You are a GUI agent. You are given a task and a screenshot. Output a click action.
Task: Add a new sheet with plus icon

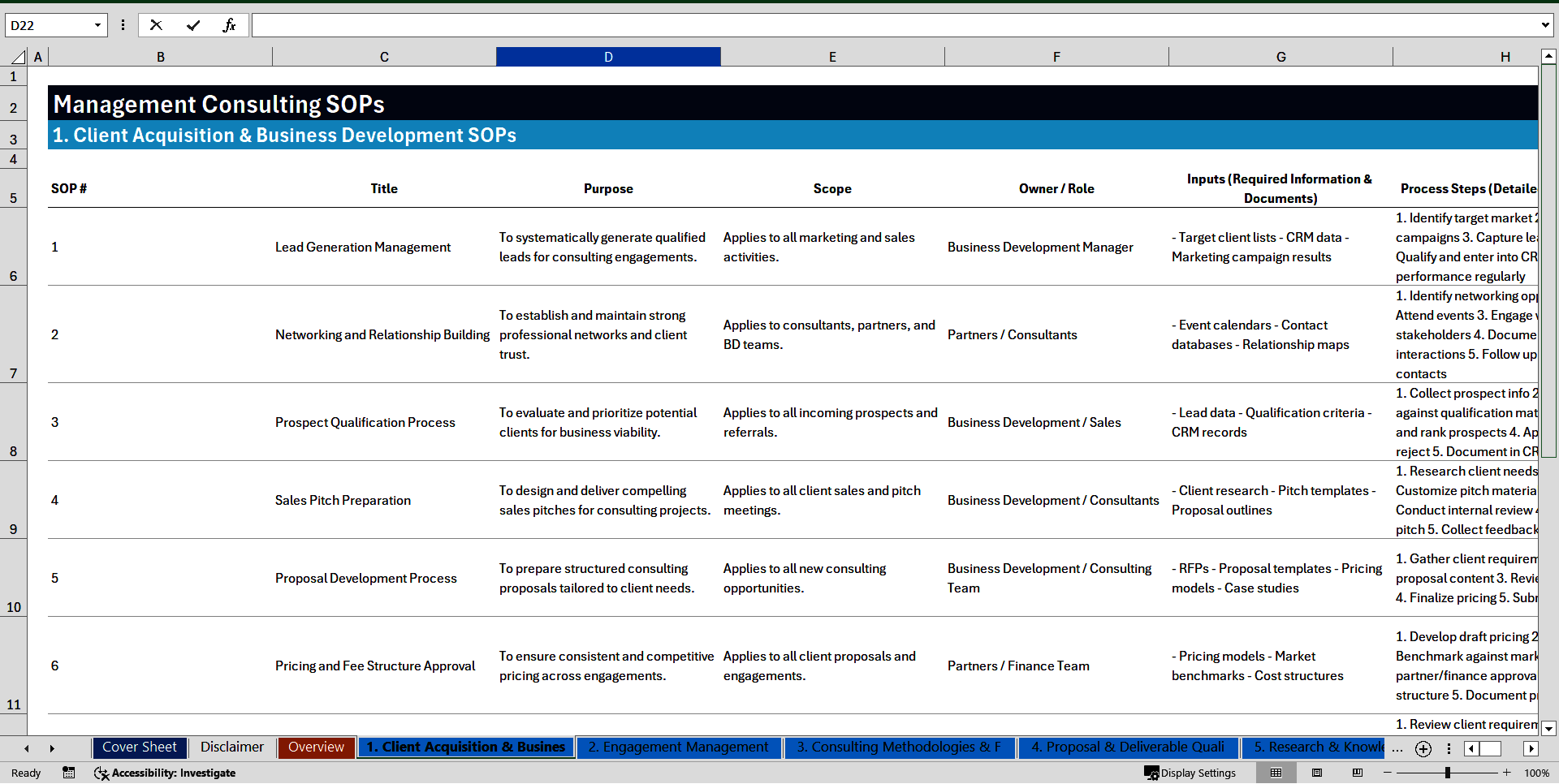[1423, 749]
